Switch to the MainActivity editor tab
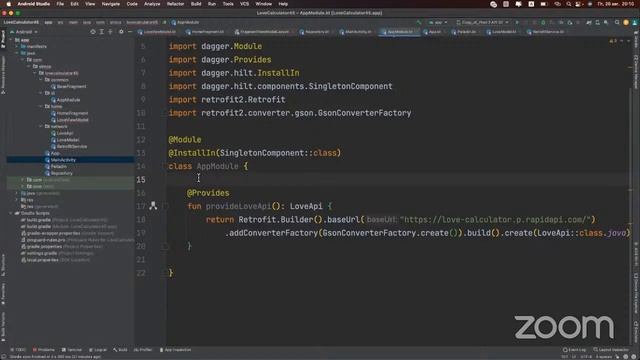 356,32
